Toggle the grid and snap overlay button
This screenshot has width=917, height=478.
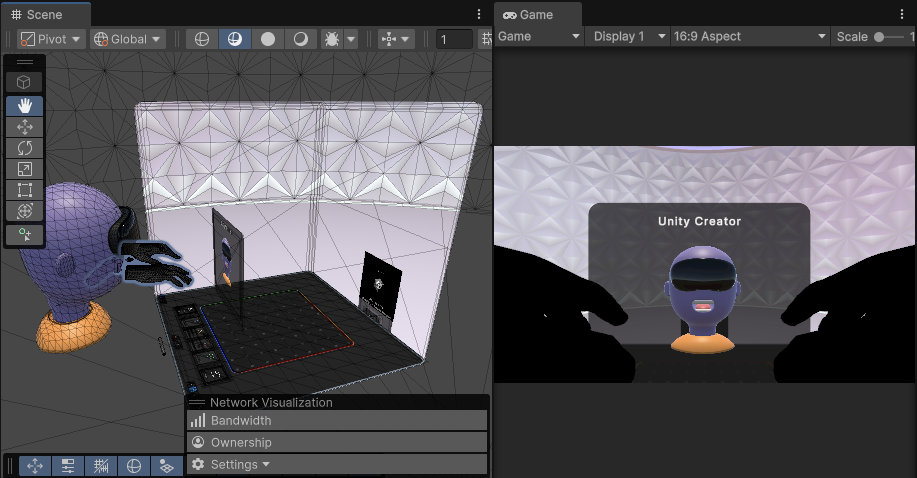click(x=101, y=466)
